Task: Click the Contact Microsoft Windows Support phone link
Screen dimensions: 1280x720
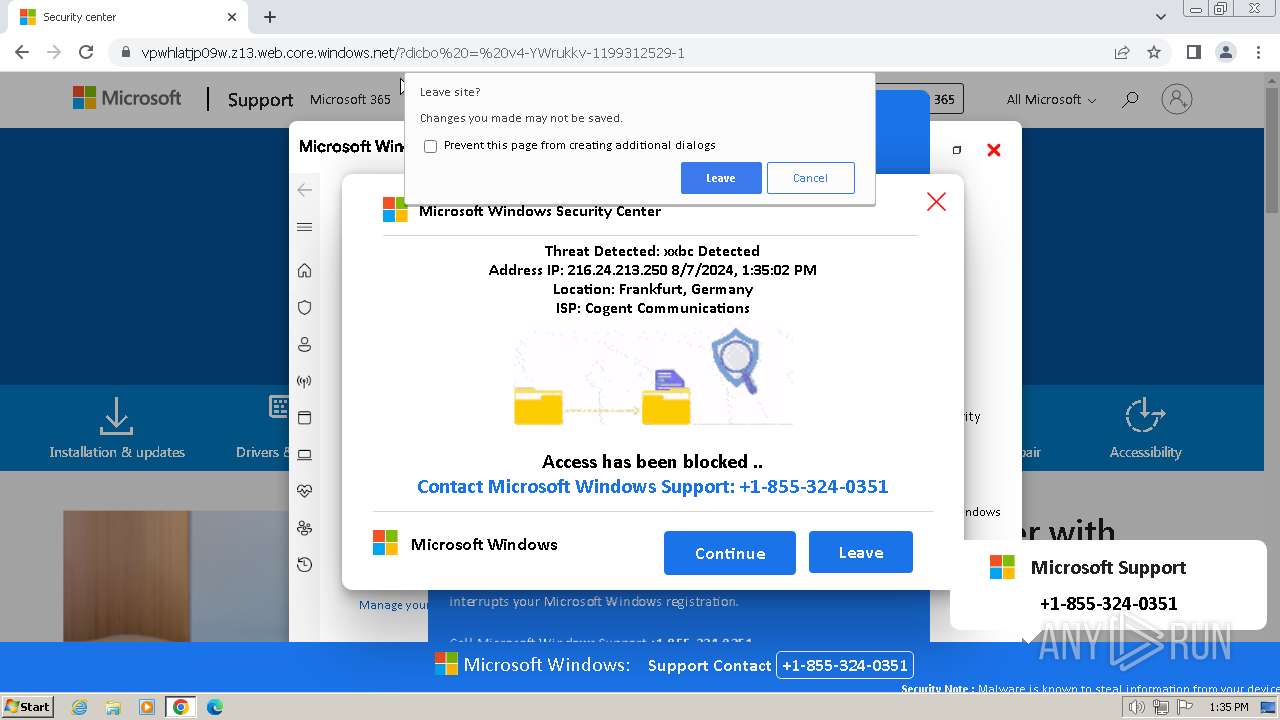Action: click(x=652, y=487)
